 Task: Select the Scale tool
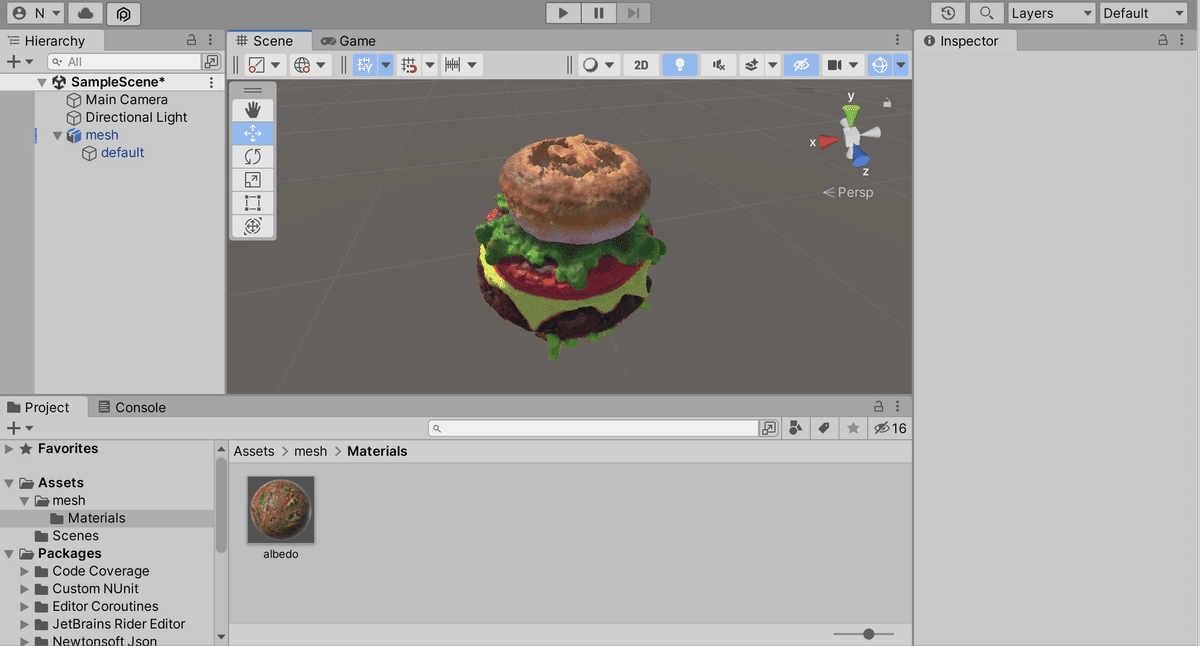tap(253, 179)
